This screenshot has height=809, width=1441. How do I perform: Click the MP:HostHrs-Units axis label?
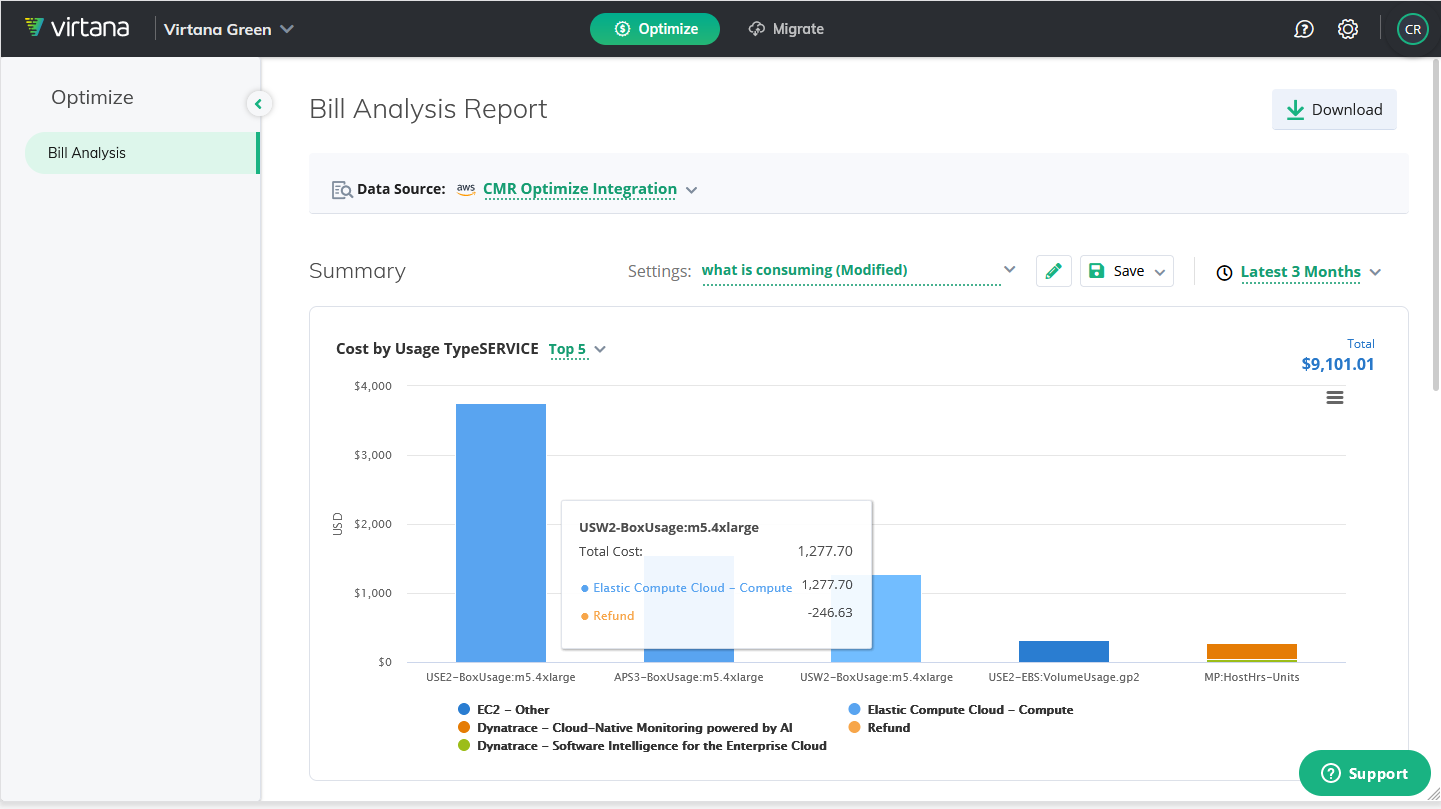pyautogui.click(x=1252, y=677)
